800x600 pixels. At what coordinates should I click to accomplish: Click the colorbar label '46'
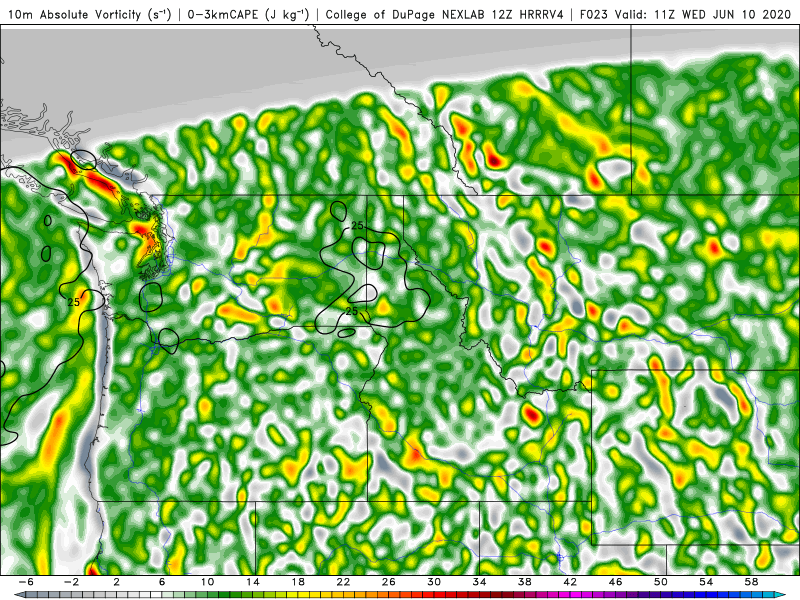click(615, 582)
